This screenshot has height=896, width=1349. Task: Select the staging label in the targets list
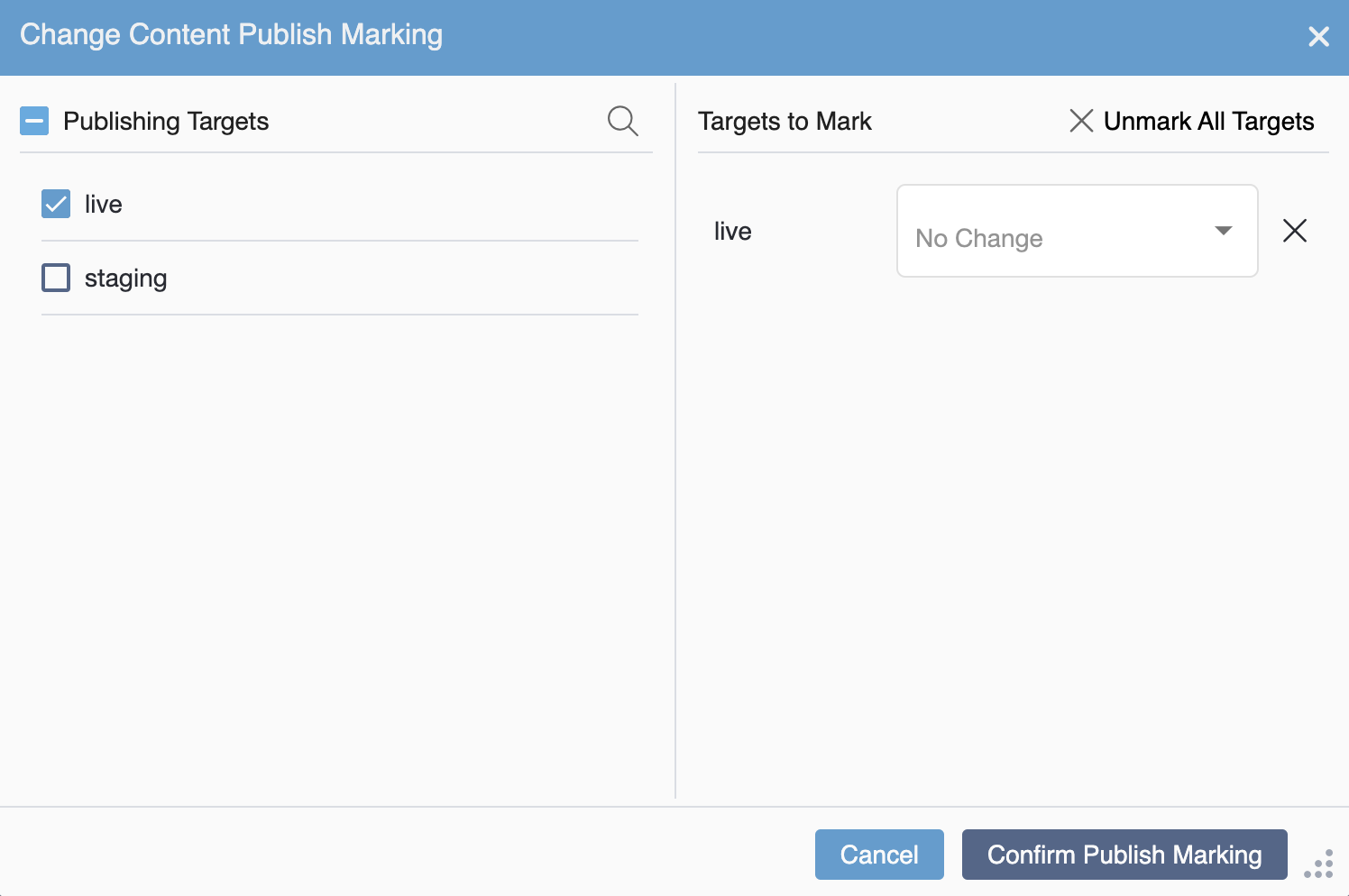(125, 279)
